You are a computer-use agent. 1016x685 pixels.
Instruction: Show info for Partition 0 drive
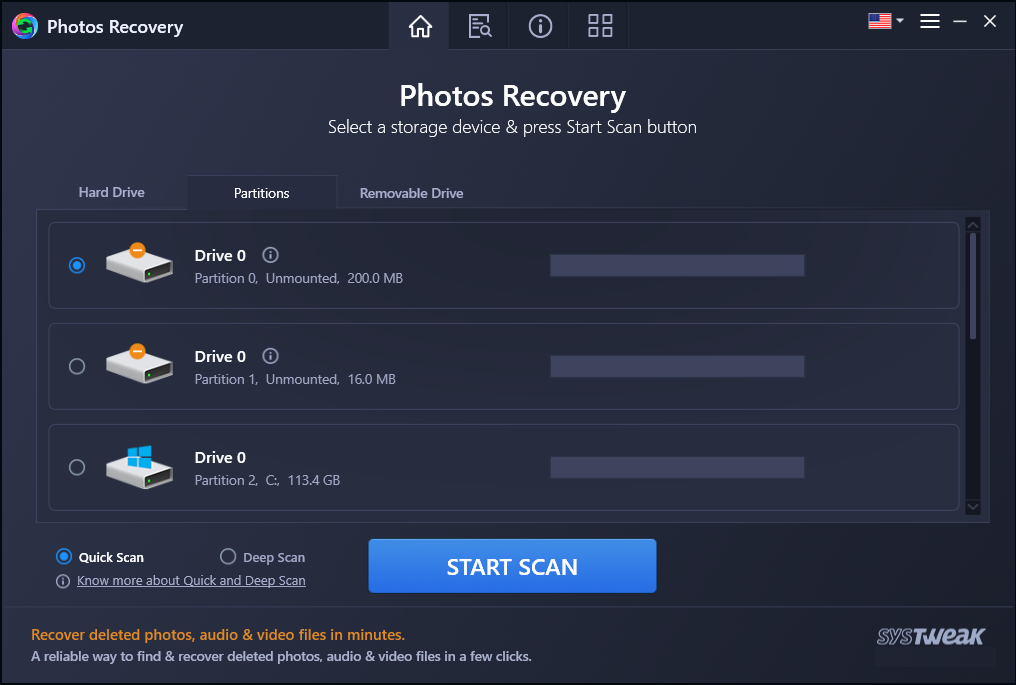[x=270, y=255]
